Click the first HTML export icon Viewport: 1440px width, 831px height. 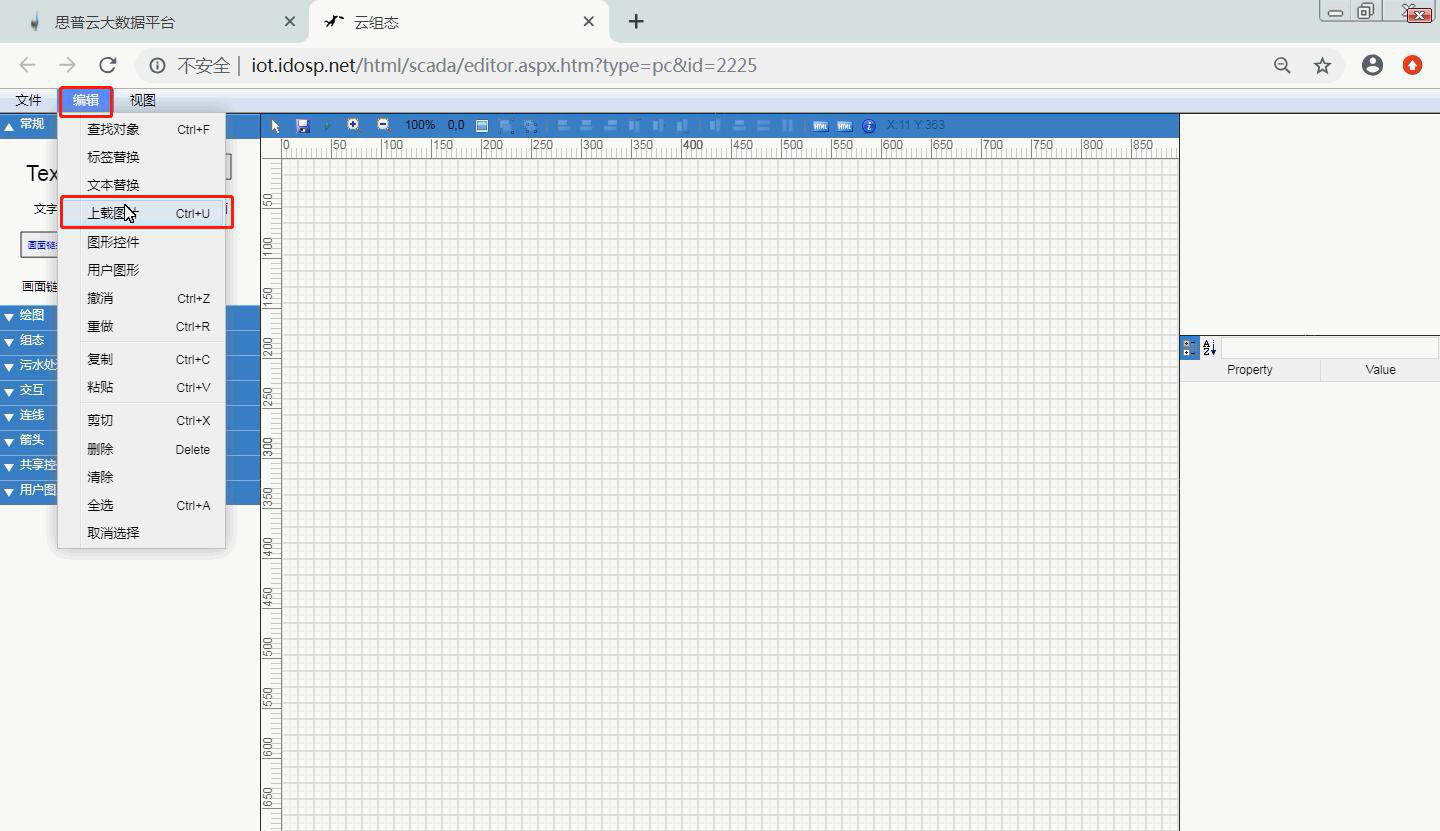tap(820, 126)
